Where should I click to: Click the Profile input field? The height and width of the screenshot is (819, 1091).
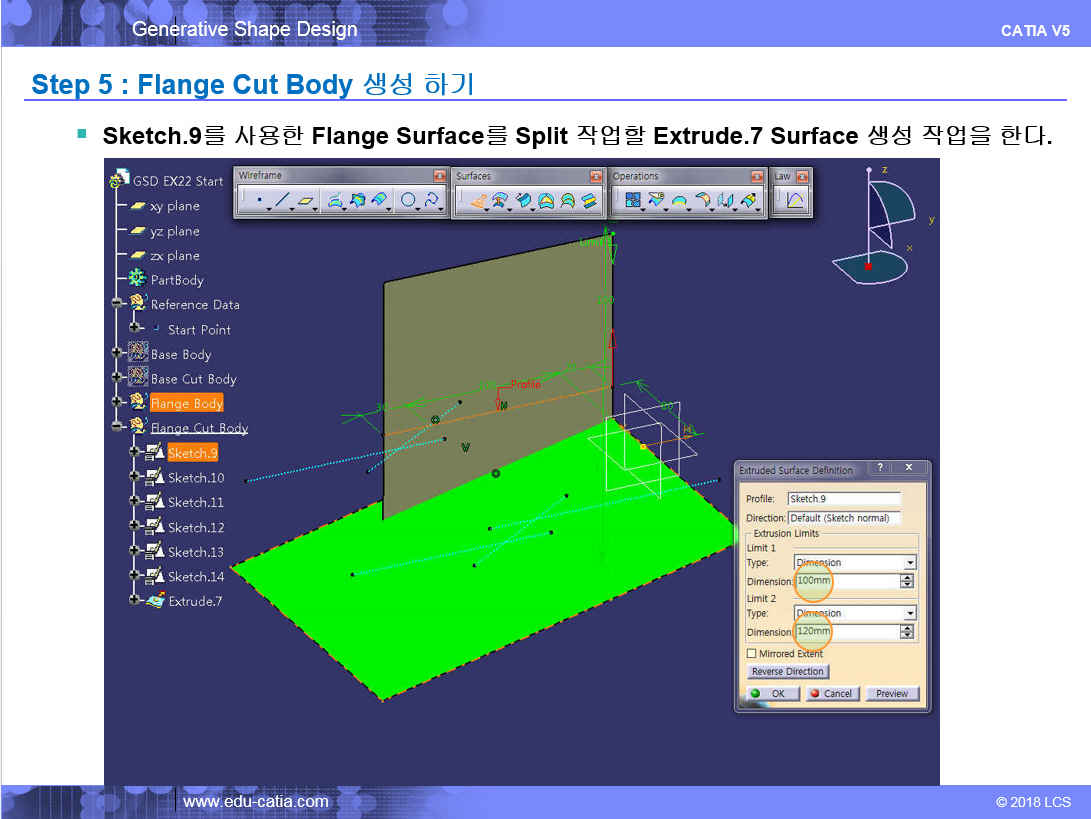pos(843,498)
